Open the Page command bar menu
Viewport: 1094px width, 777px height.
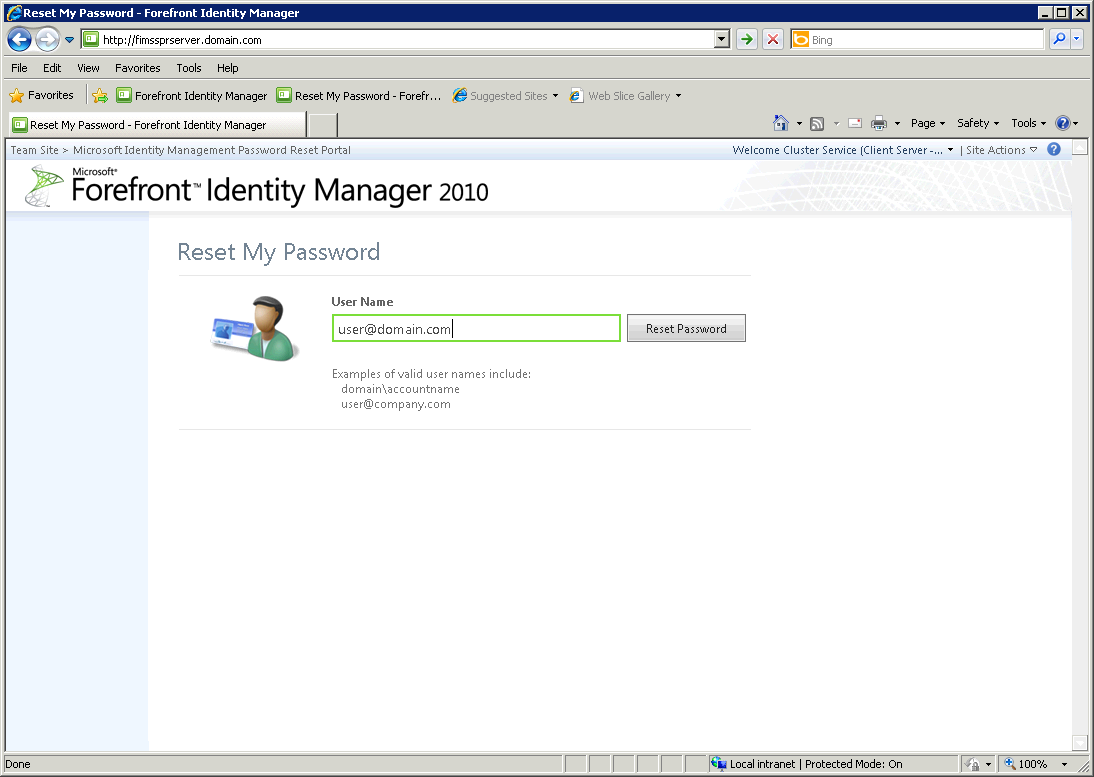click(928, 123)
